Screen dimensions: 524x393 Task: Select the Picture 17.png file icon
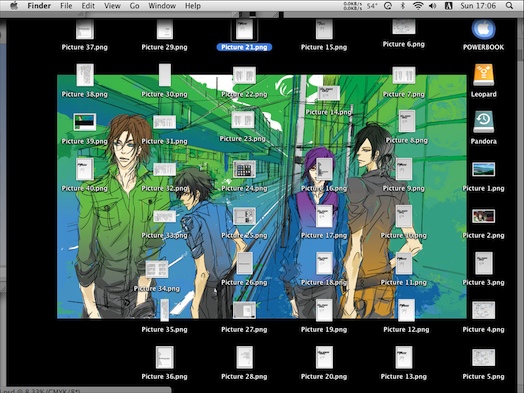(x=324, y=216)
